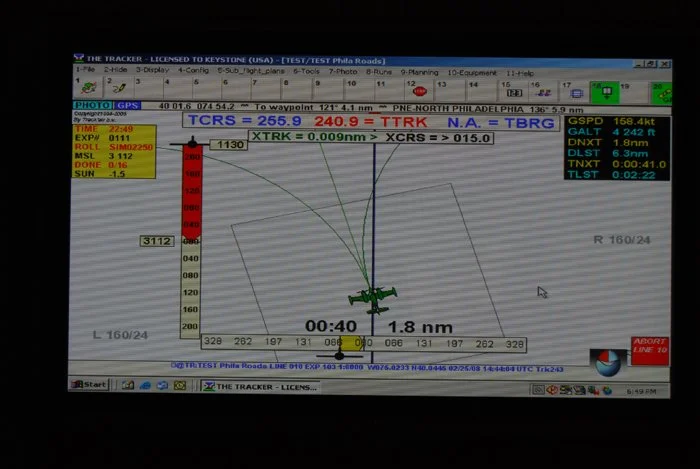700x469 pixels.
Task: Click the XCRS = > 015.0 readout
Action: click(438, 138)
